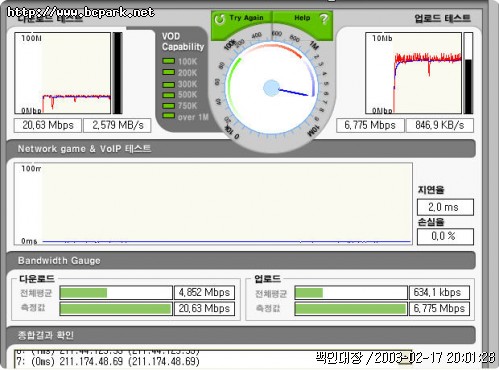The height and width of the screenshot is (370, 500).
Task: Select the 500K VOD capability indicator
Action: point(168,95)
